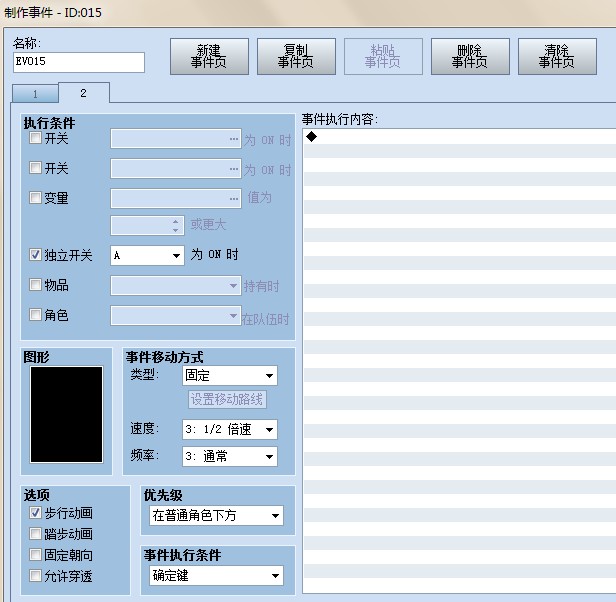Click the 删除事件页 button
The width and height of the screenshot is (616, 602).
point(470,56)
